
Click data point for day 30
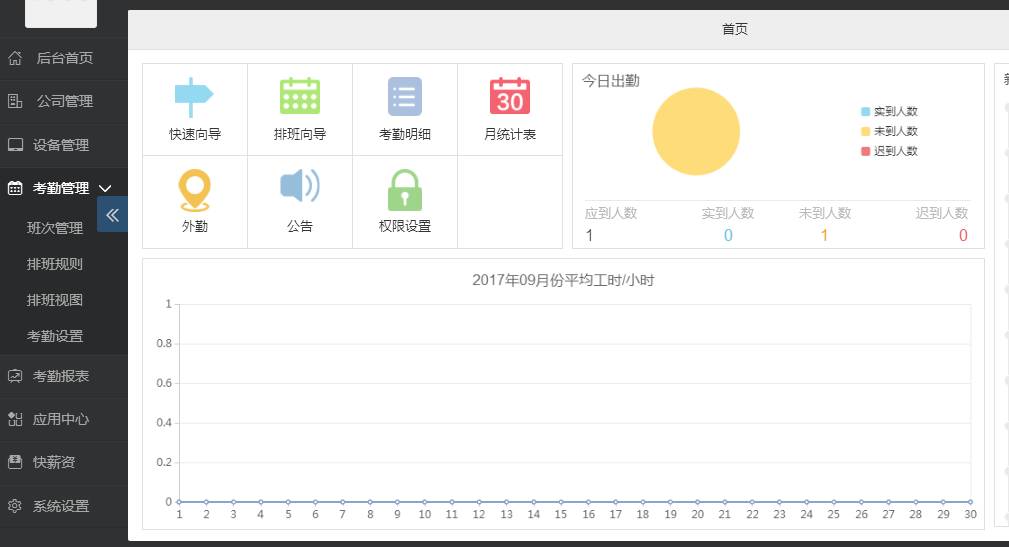[970, 501]
